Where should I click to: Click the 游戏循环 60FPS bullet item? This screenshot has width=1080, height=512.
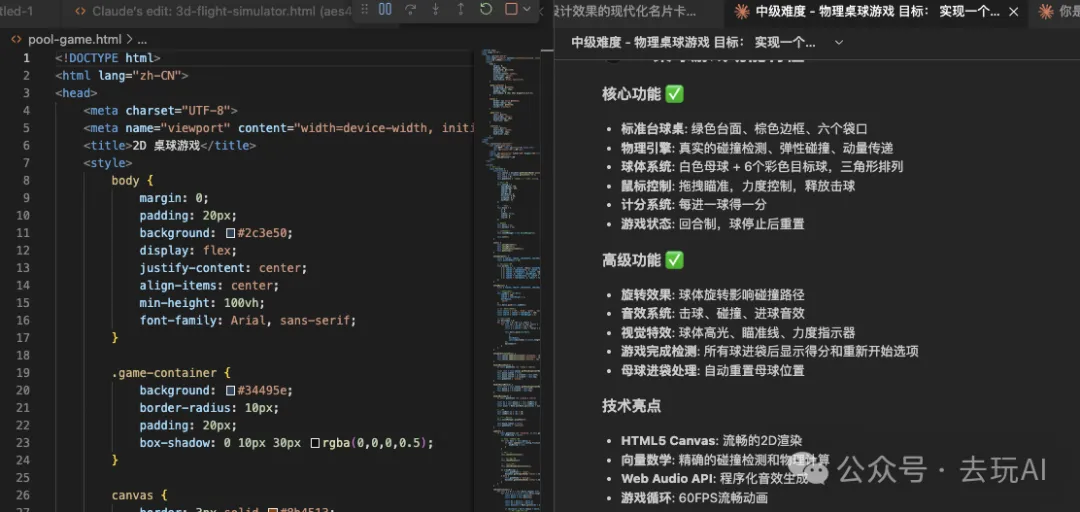tap(694, 498)
